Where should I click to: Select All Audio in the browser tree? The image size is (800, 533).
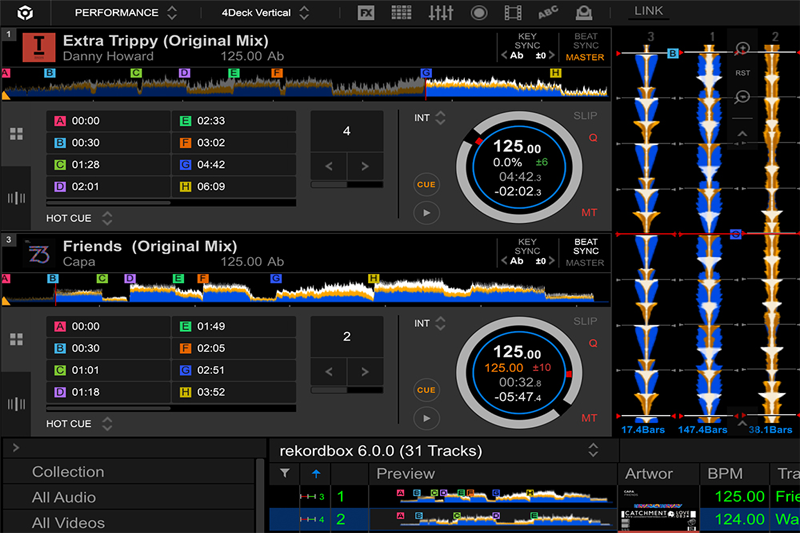64,497
